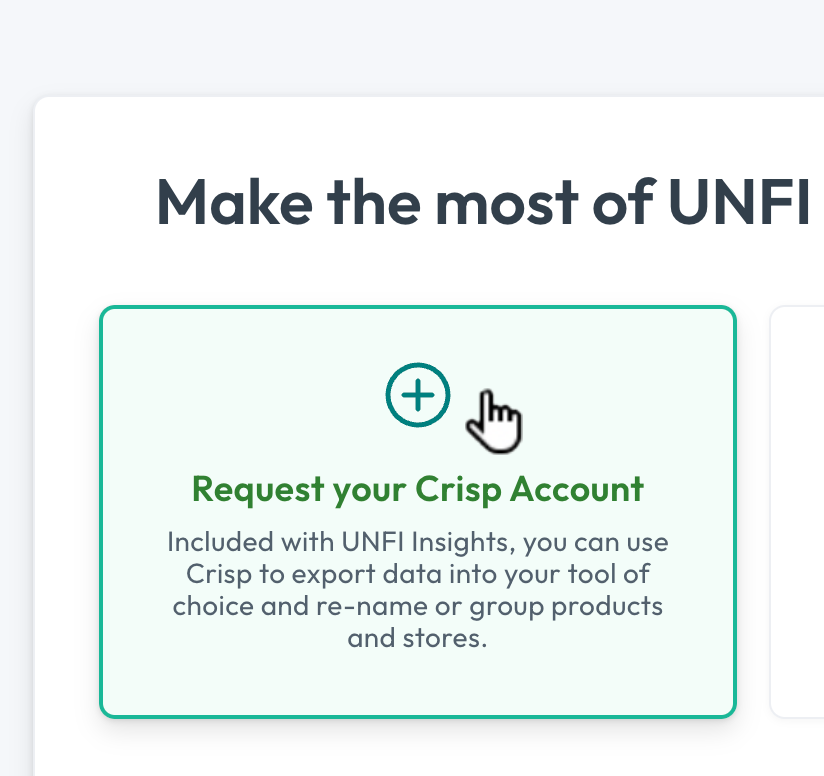
Task: Click the white panel area below the Crisp card
Action: pos(417,748)
